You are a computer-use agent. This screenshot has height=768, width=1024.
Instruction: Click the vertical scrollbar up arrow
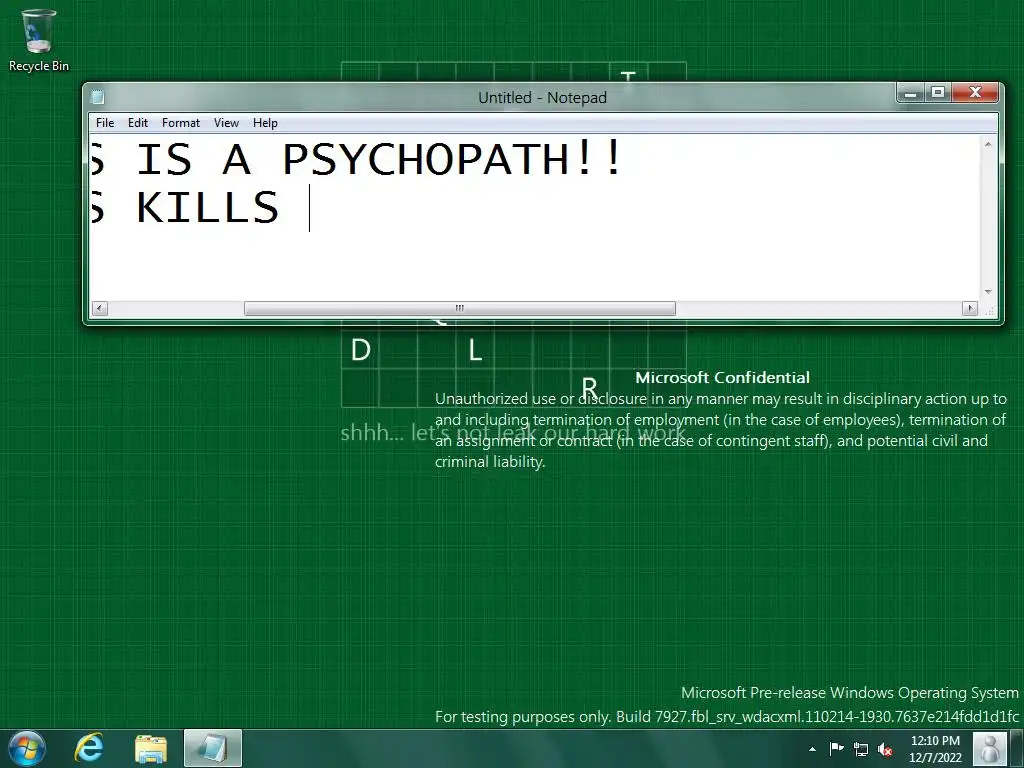pos(988,144)
